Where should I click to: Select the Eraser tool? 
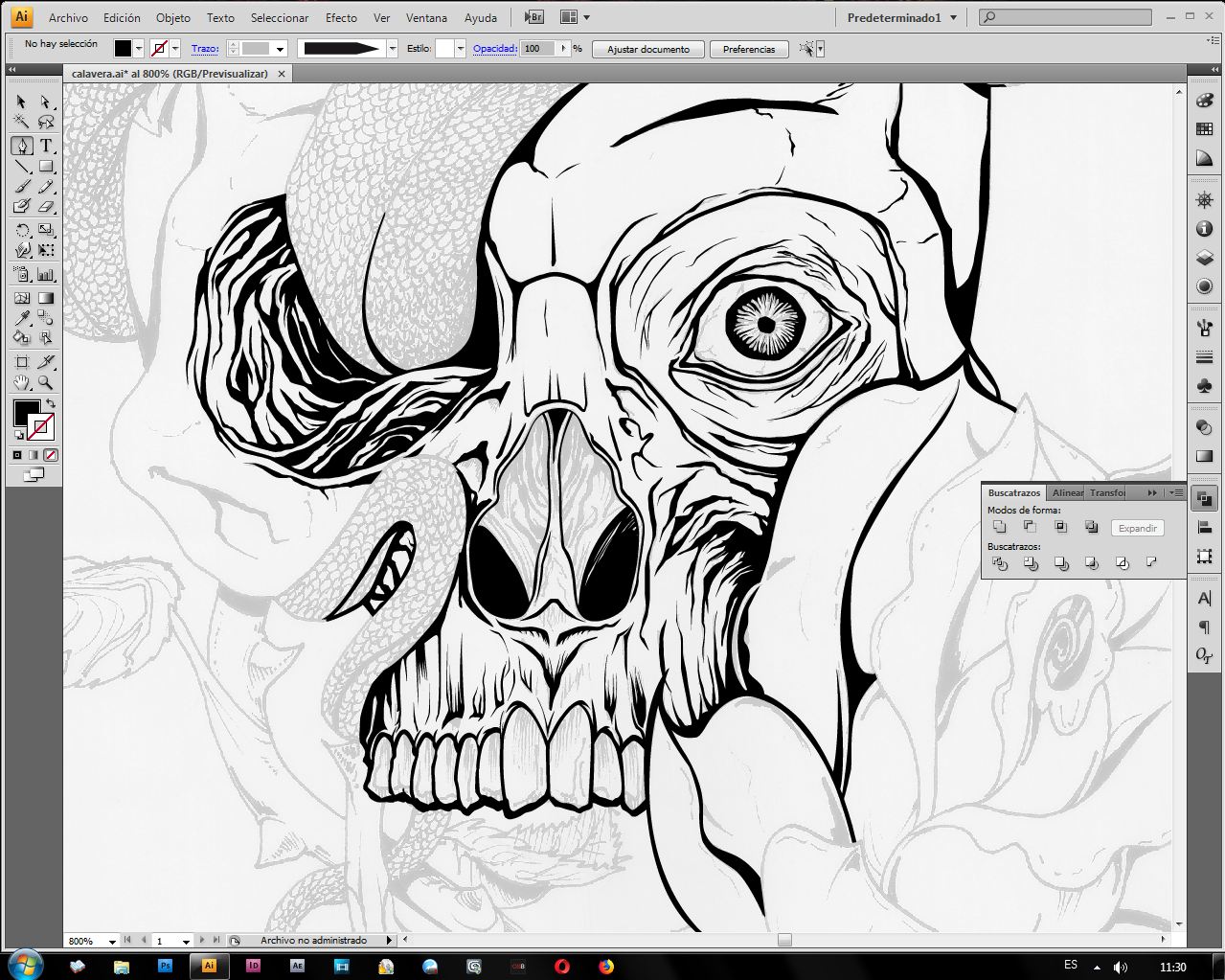click(45, 206)
